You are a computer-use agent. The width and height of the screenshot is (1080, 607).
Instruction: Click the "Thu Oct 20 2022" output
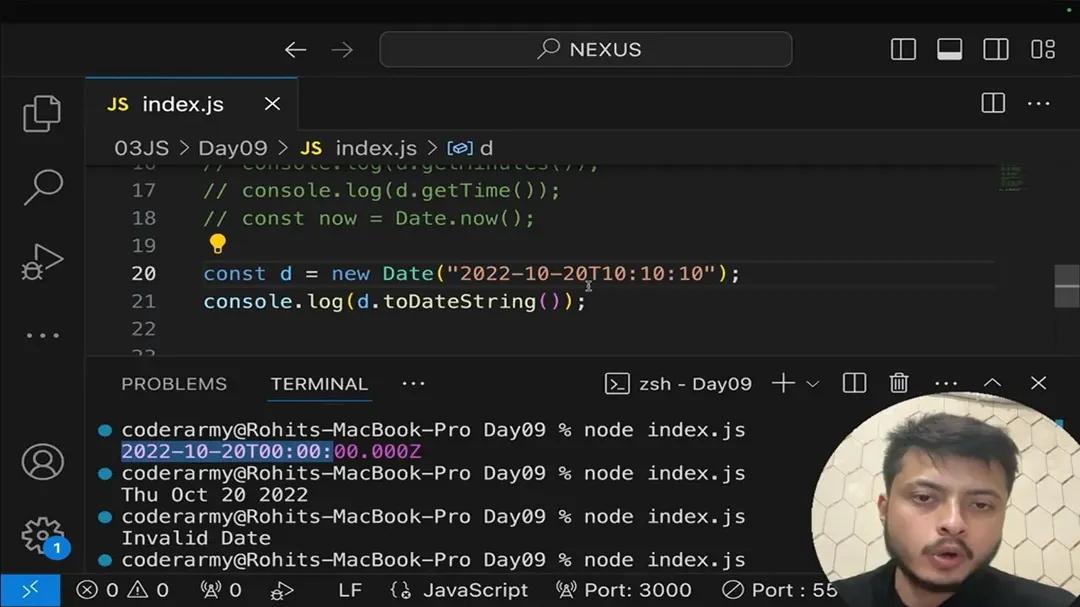pos(214,495)
